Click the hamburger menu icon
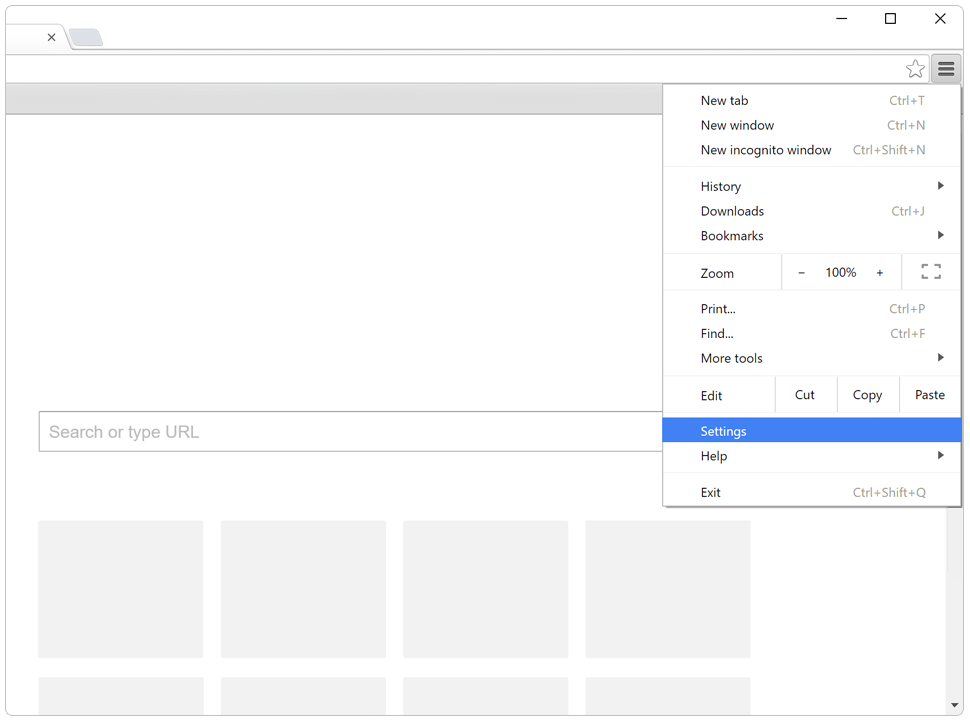Viewport: 970px width, 722px height. point(945,69)
